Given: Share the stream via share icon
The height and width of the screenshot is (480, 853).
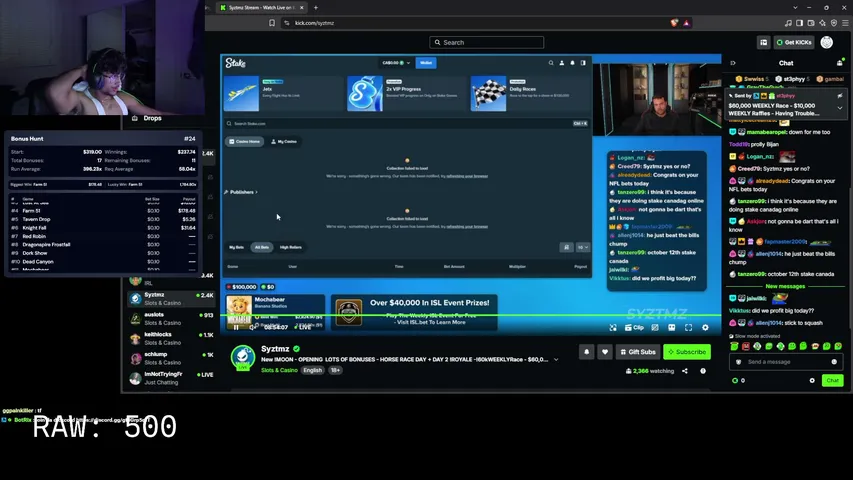Looking at the screenshot, I should [x=685, y=371].
